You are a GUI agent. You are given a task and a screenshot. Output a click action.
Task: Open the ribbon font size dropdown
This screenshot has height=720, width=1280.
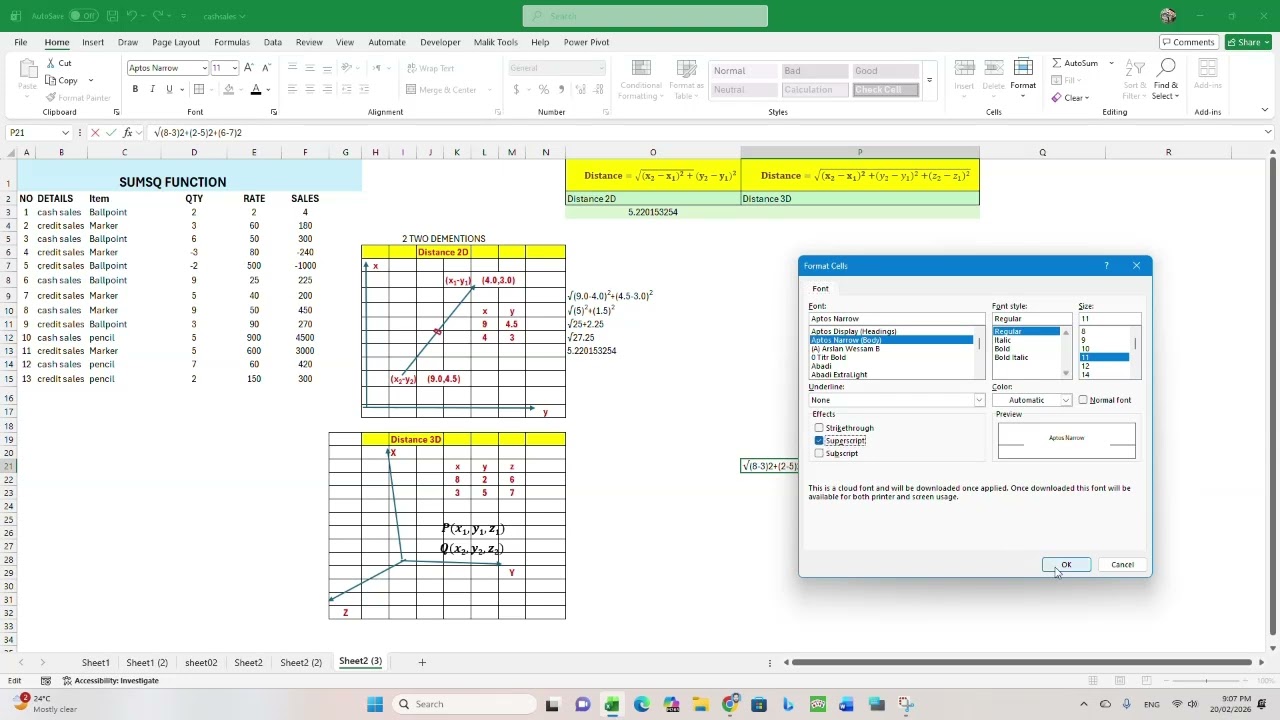tap(234, 68)
